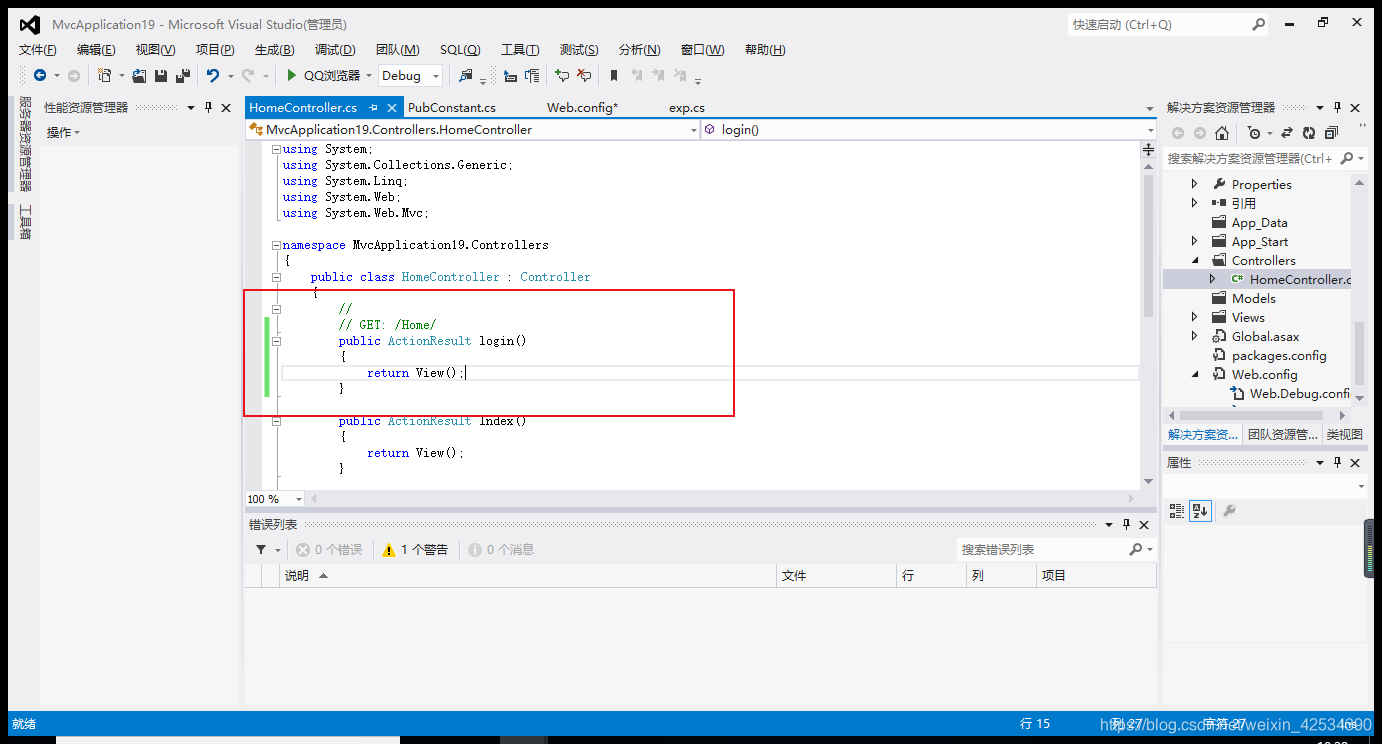1382x744 pixels.
Task: Click the Property Pages wrench icon
Action: point(1229,511)
